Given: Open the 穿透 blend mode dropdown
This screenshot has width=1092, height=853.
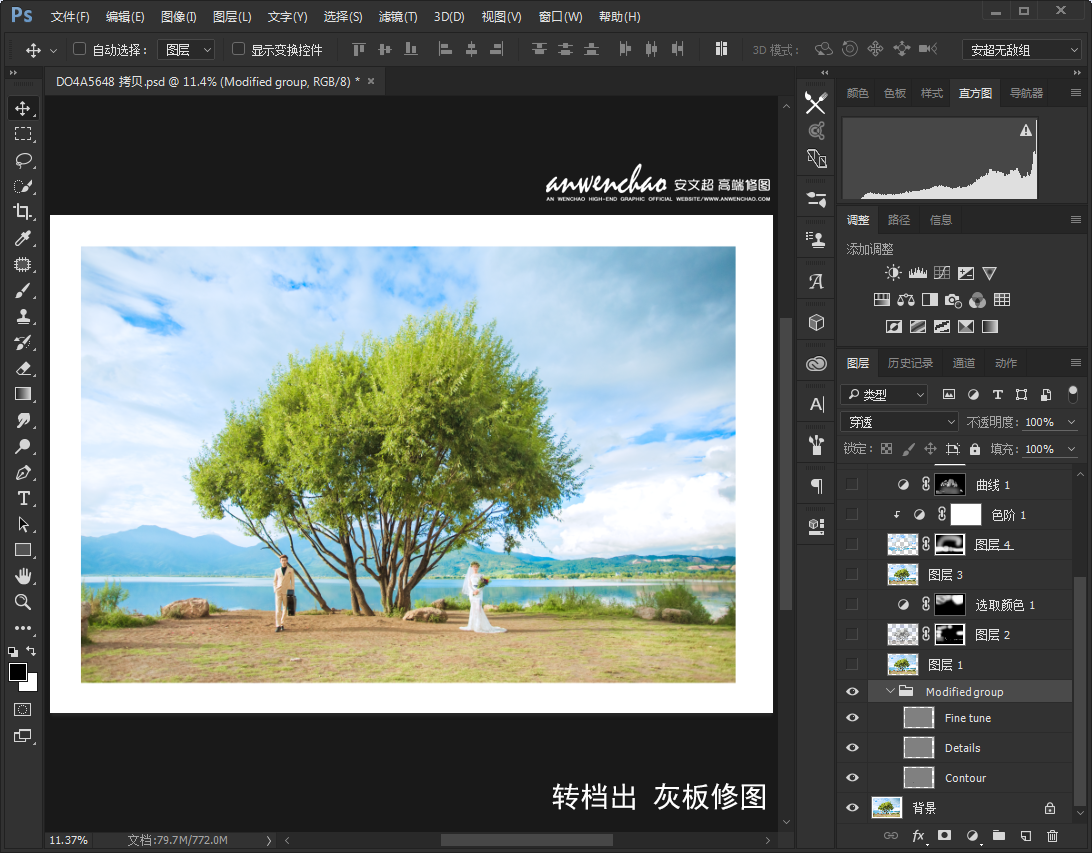Looking at the screenshot, I should (x=900, y=422).
